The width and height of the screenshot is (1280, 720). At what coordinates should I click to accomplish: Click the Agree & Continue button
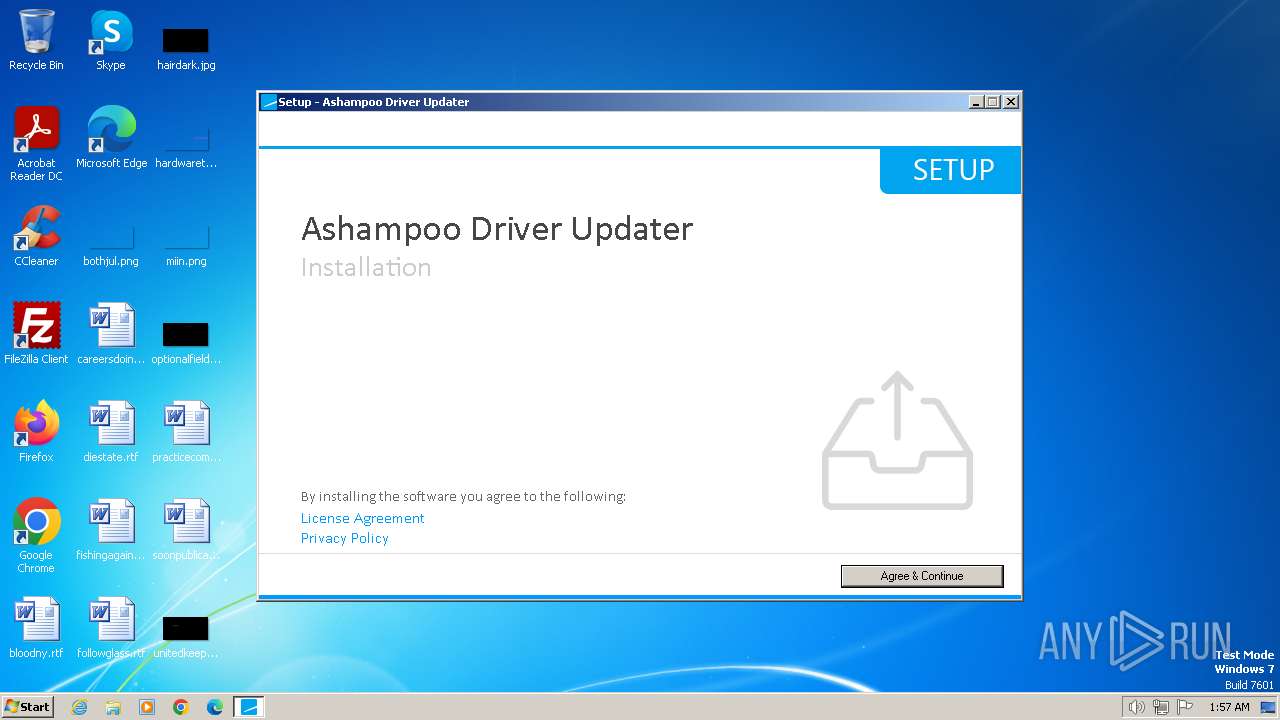(922, 576)
